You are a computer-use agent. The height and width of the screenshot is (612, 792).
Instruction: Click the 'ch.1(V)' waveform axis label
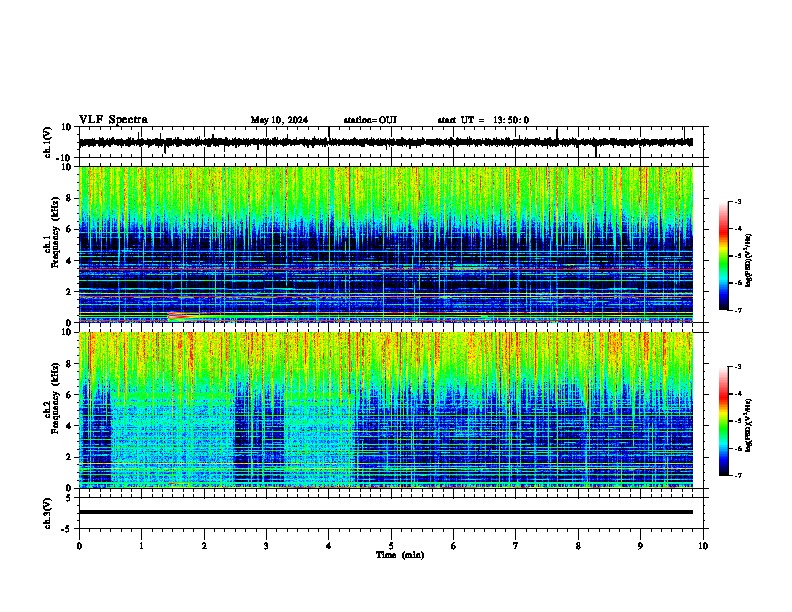(x=47, y=142)
